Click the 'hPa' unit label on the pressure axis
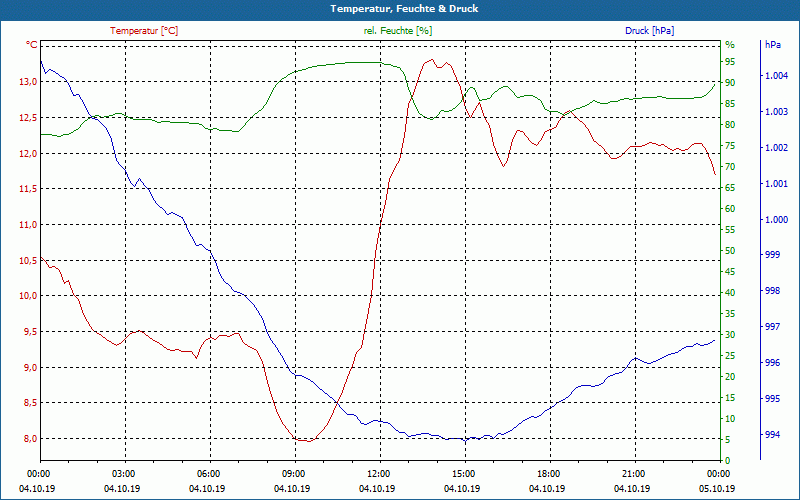The width and height of the screenshot is (800, 500). [773, 45]
